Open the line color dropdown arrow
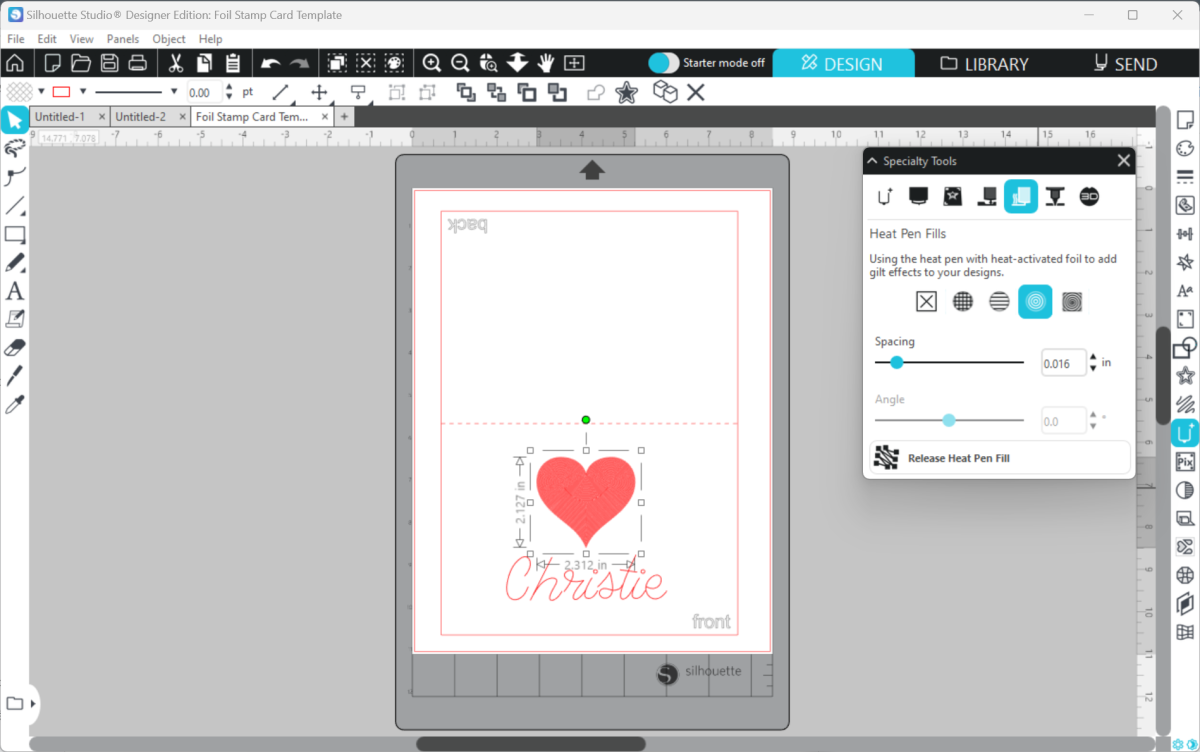 pos(83,92)
